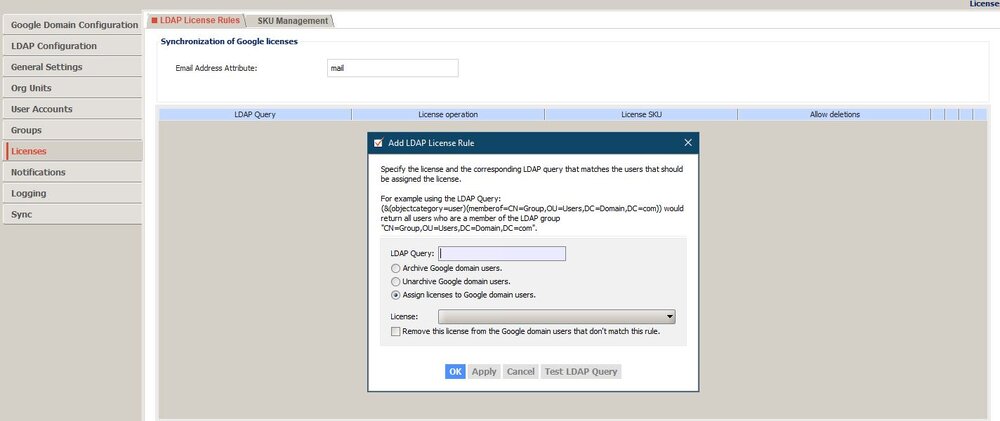Select the Licenses sidebar item

point(71,151)
